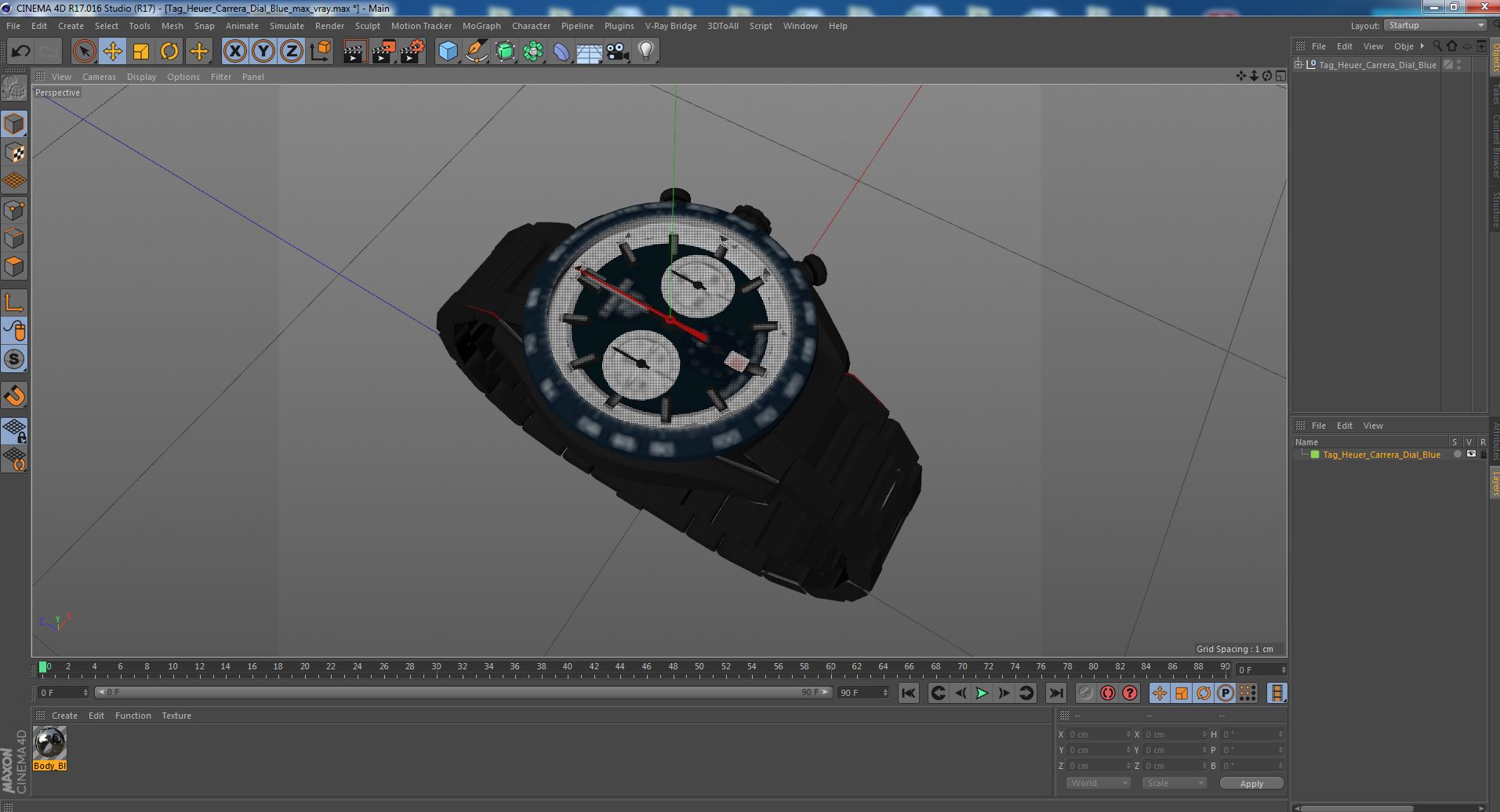
Task: Click the Heading rotation H field
Action: click(1251, 734)
